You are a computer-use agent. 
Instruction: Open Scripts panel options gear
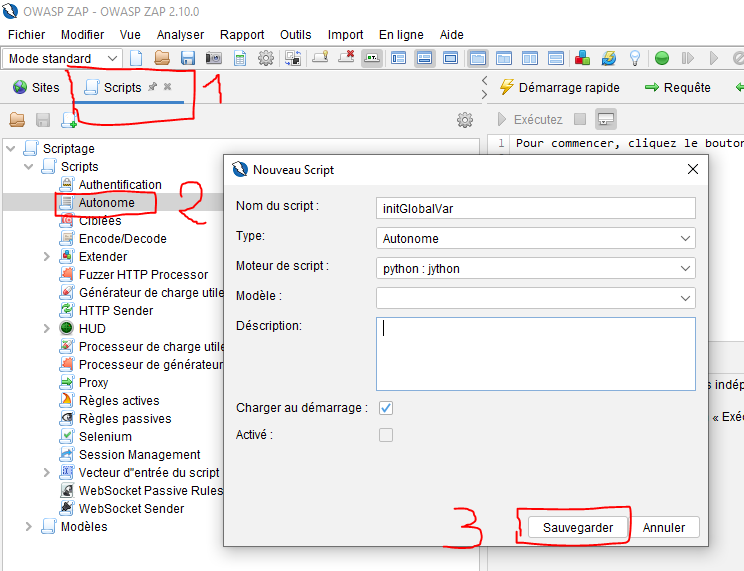click(x=465, y=120)
